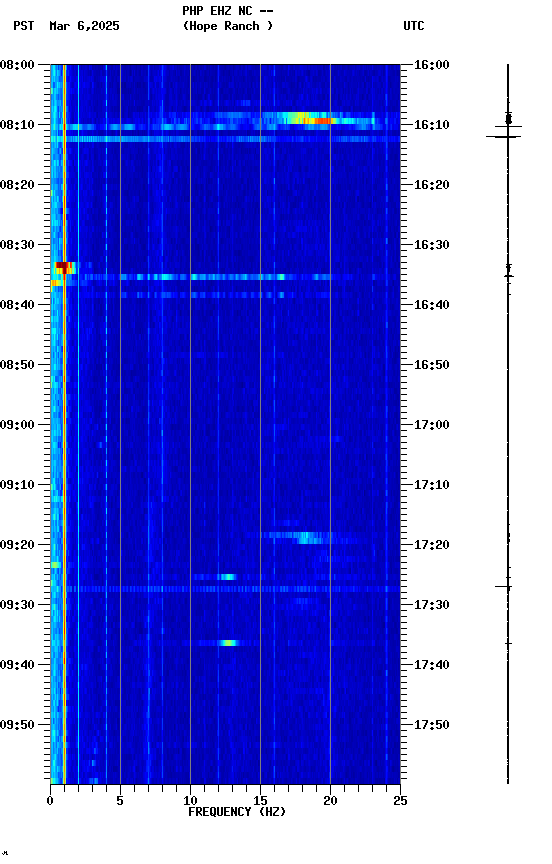552x864 pixels.
Task: Select the 08:40 PST time label
Action: coord(17,305)
